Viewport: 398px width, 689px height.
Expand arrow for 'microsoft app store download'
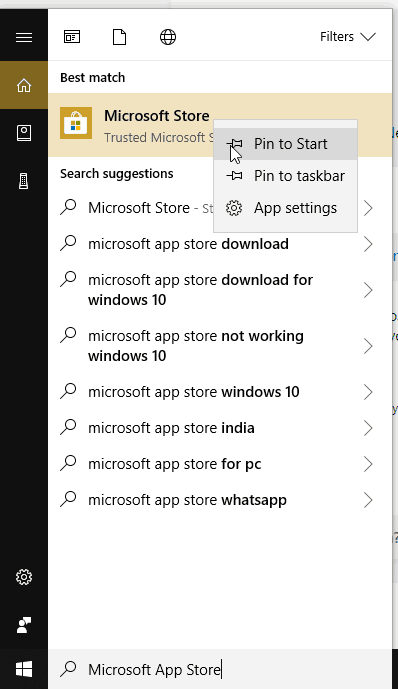tap(368, 244)
